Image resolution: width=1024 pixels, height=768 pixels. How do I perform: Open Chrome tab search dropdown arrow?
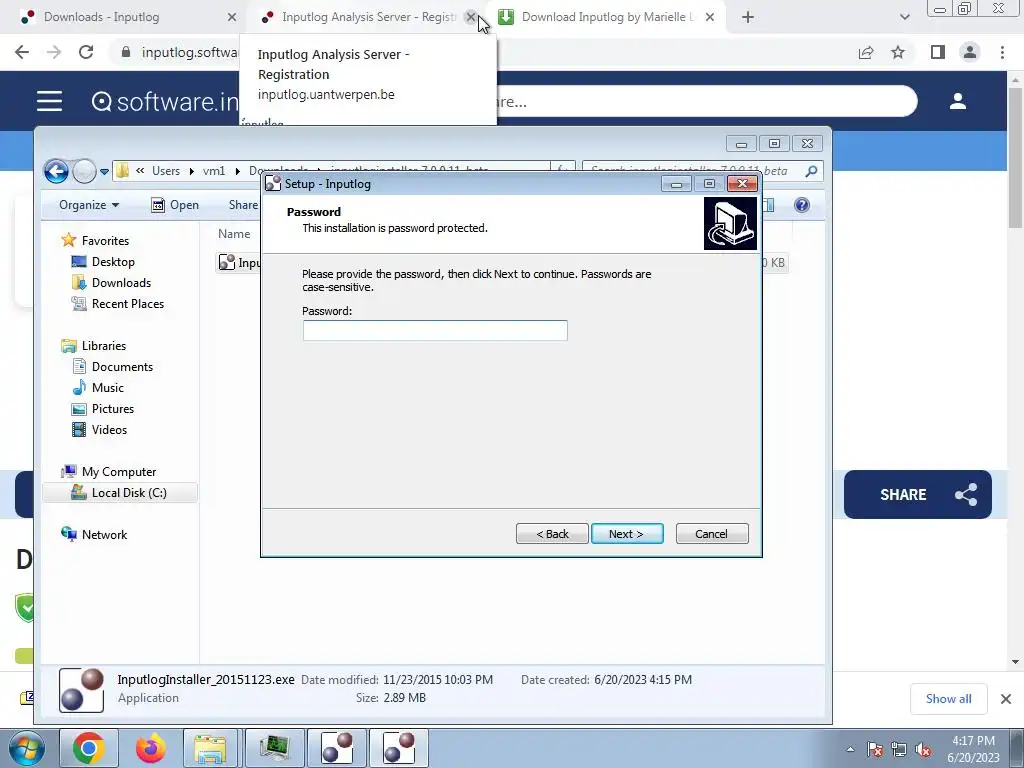(x=904, y=17)
